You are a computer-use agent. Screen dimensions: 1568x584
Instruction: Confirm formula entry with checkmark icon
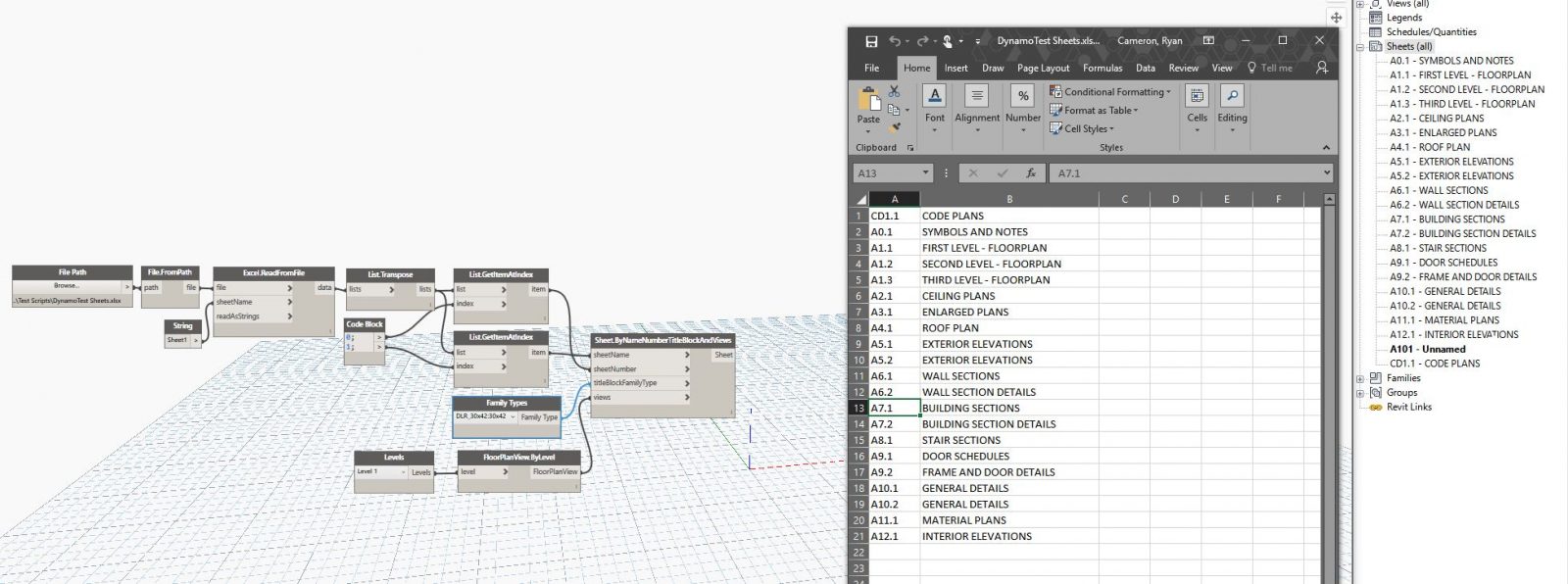pos(1003,172)
